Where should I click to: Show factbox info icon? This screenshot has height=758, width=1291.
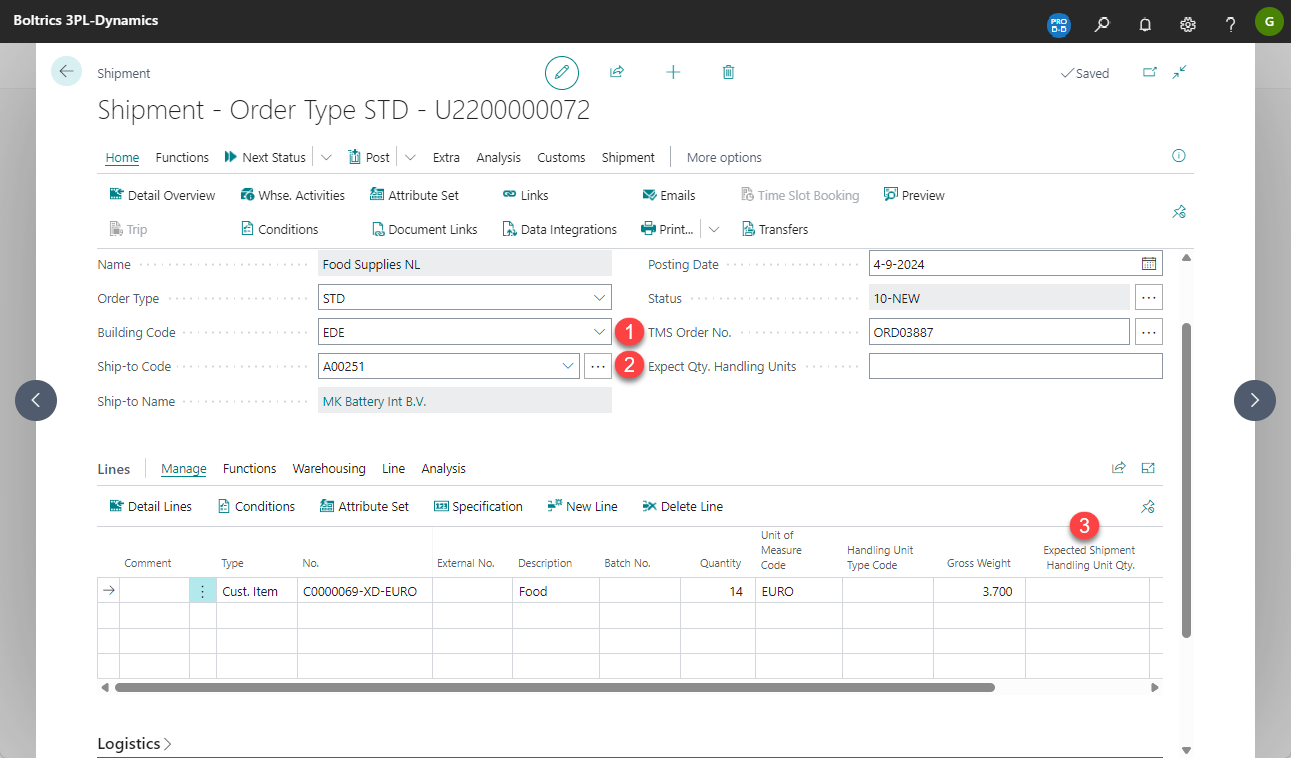[1178, 156]
